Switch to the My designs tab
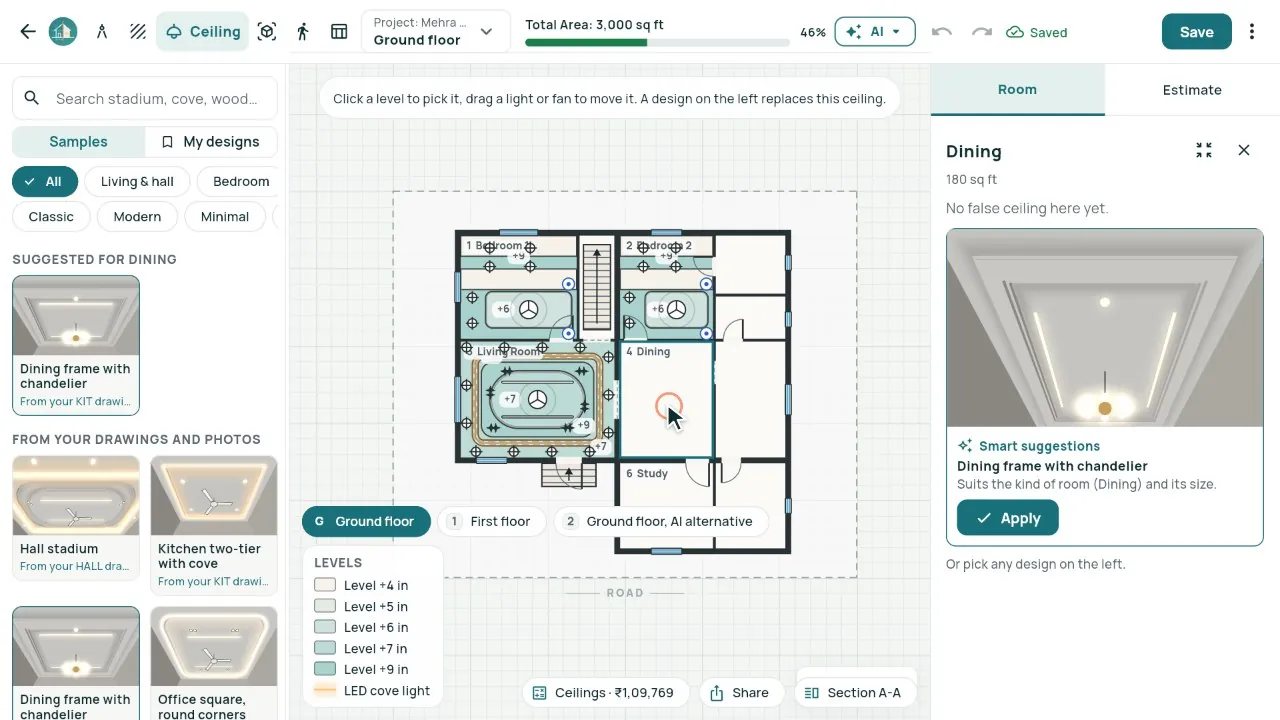The image size is (1280, 720). point(211,142)
